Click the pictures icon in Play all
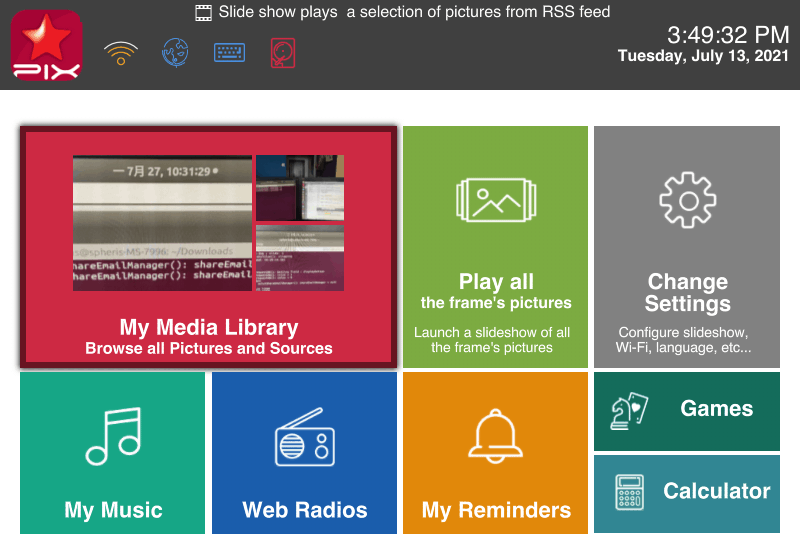 pos(496,201)
